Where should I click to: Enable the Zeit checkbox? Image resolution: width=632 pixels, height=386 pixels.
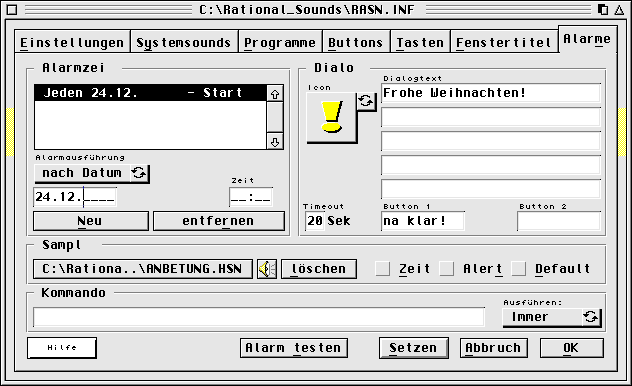[383, 269]
